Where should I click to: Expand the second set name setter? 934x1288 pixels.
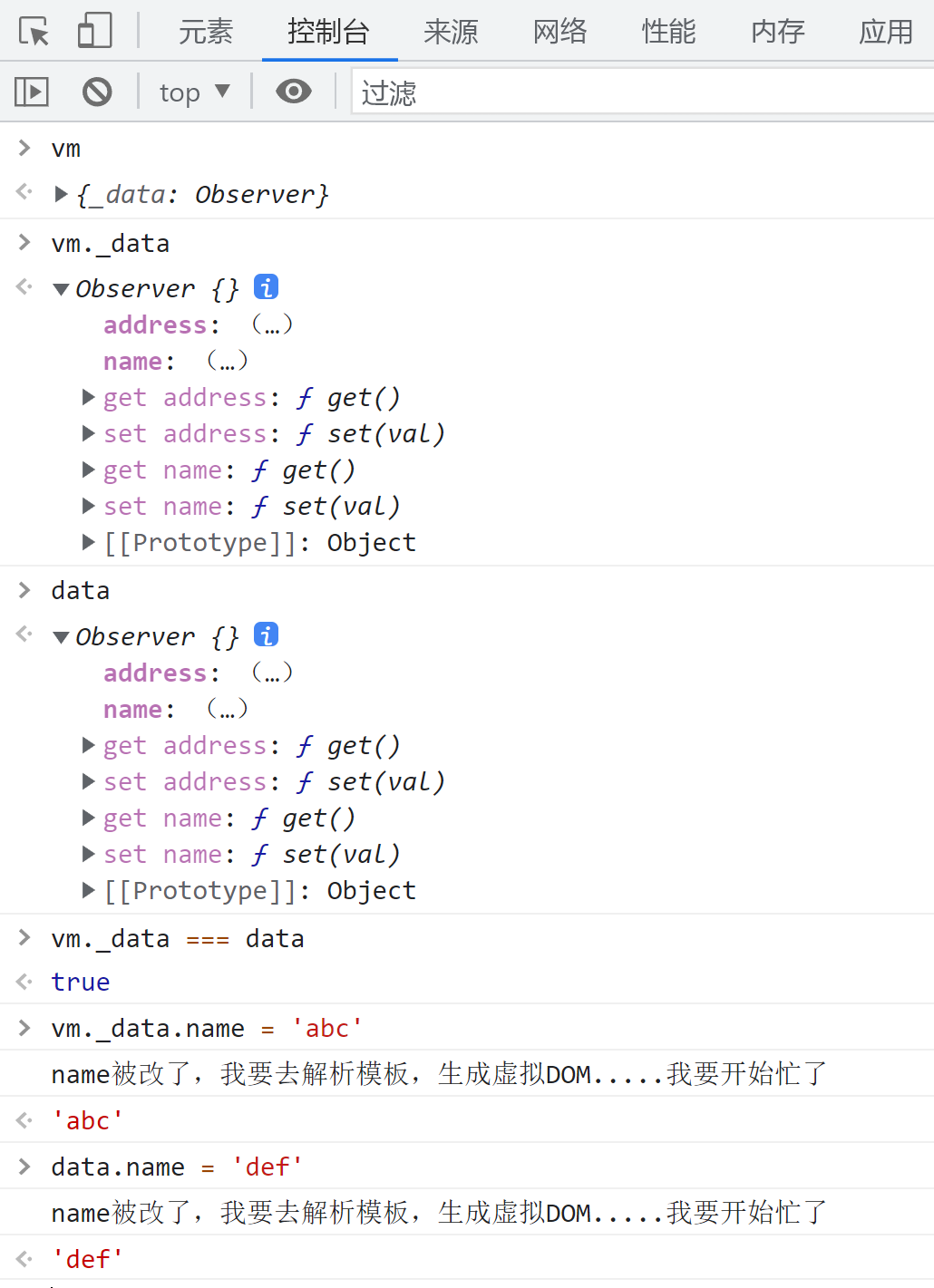point(88,854)
